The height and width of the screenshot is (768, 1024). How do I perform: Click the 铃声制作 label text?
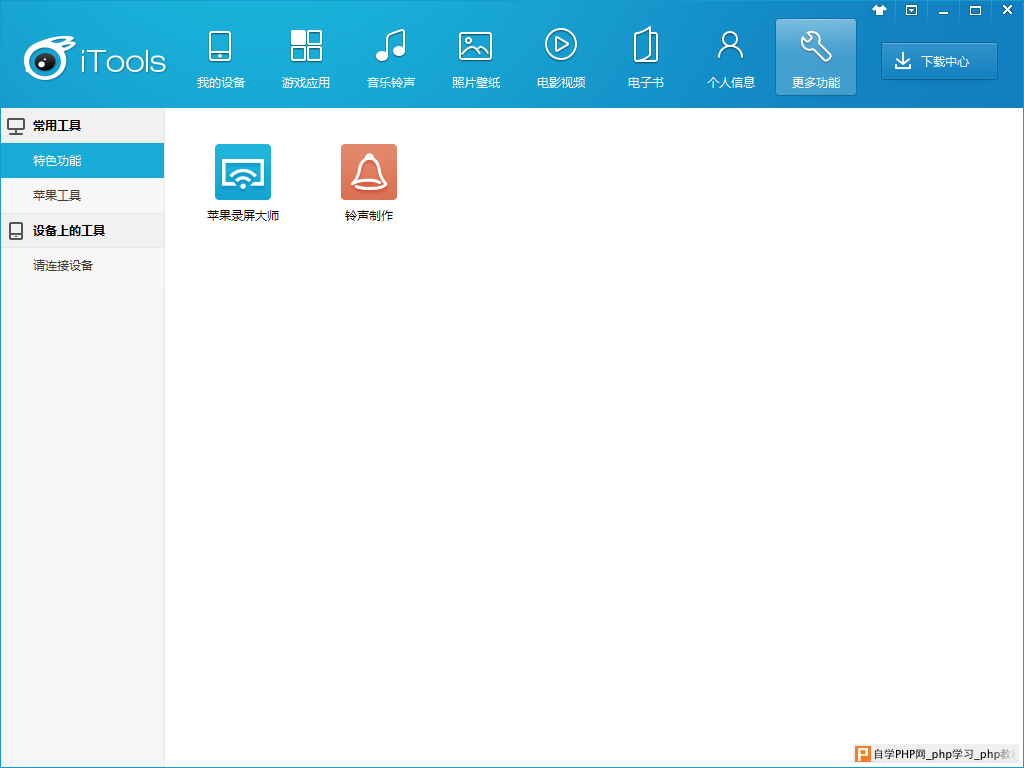[369, 216]
